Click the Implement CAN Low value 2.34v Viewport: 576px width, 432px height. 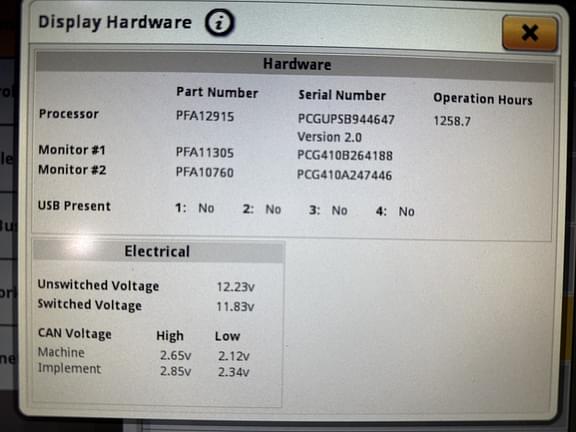pyautogui.click(x=234, y=372)
